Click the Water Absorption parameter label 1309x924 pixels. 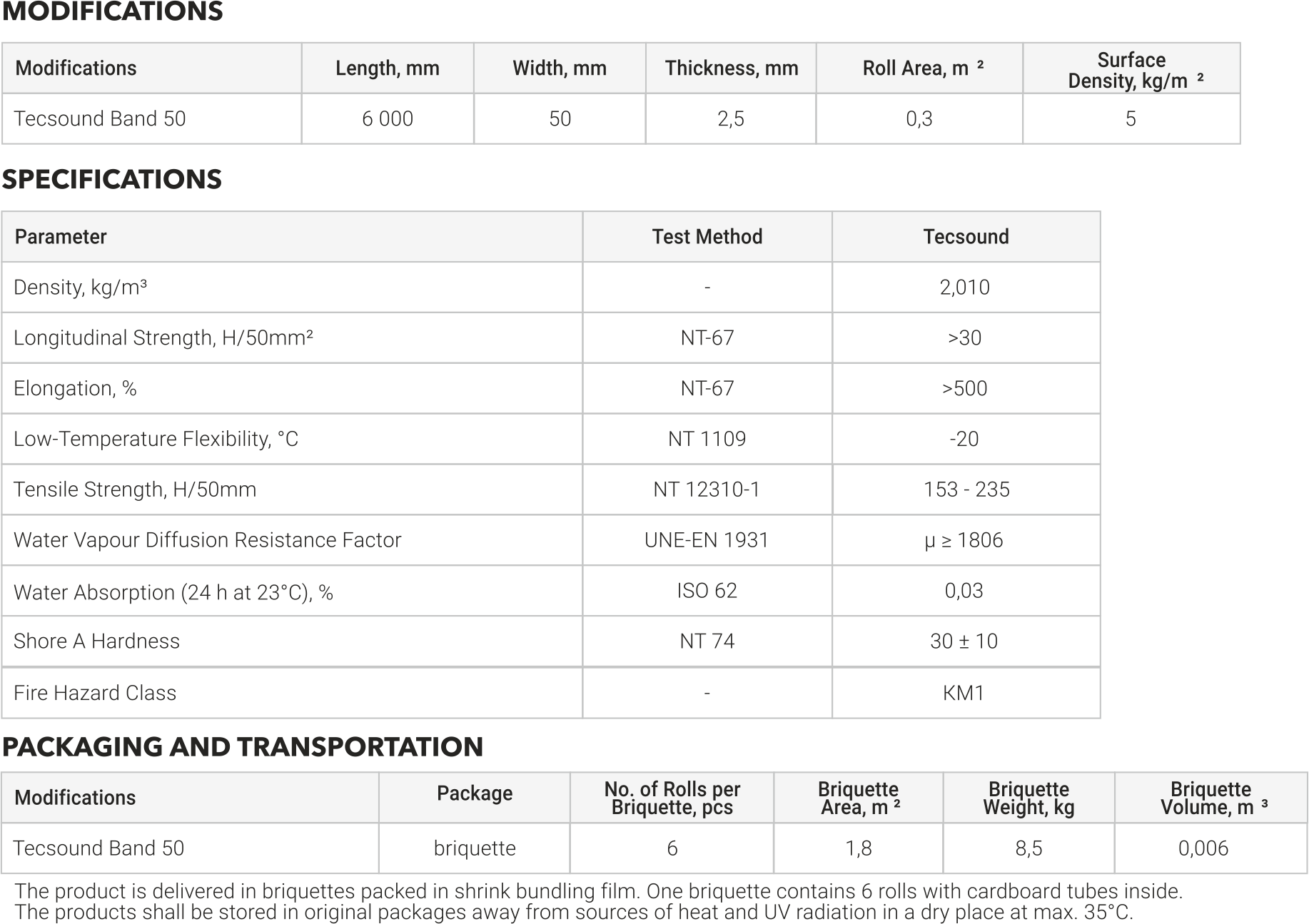coord(173,592)
